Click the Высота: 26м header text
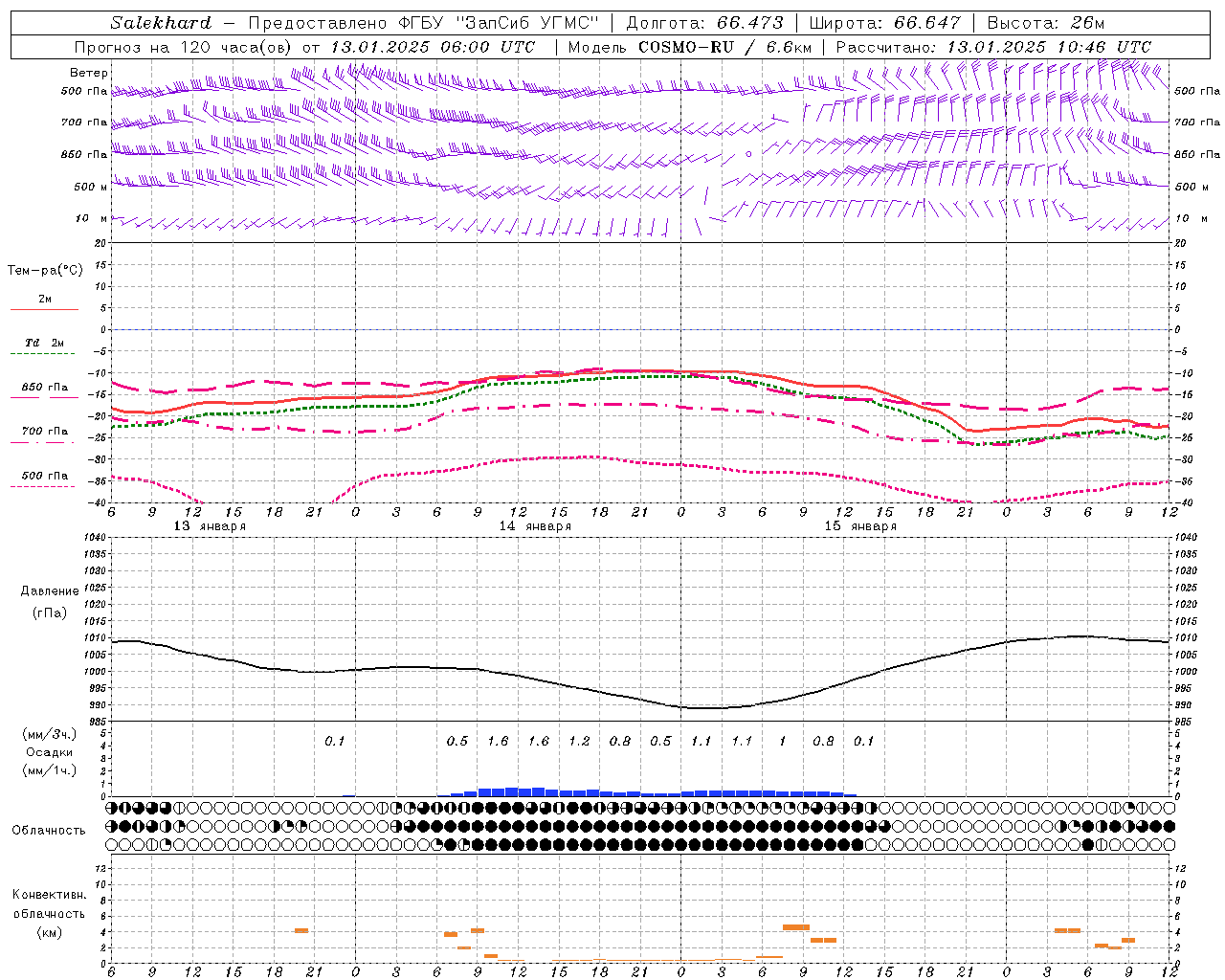1225x980 pixels. pos(1045,23)
